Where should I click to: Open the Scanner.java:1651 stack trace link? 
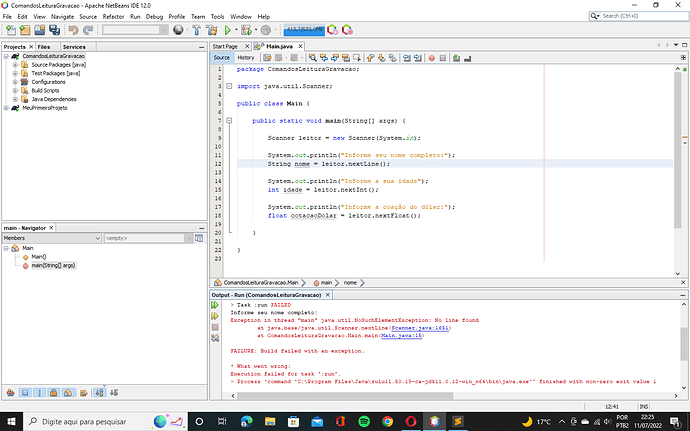420,328
